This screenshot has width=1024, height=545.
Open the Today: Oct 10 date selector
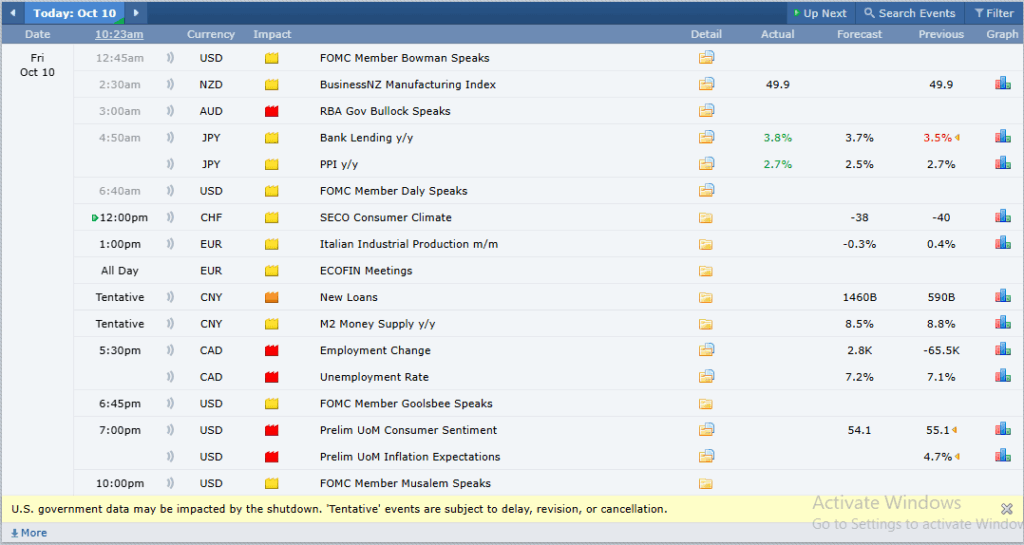pos(74,13)
